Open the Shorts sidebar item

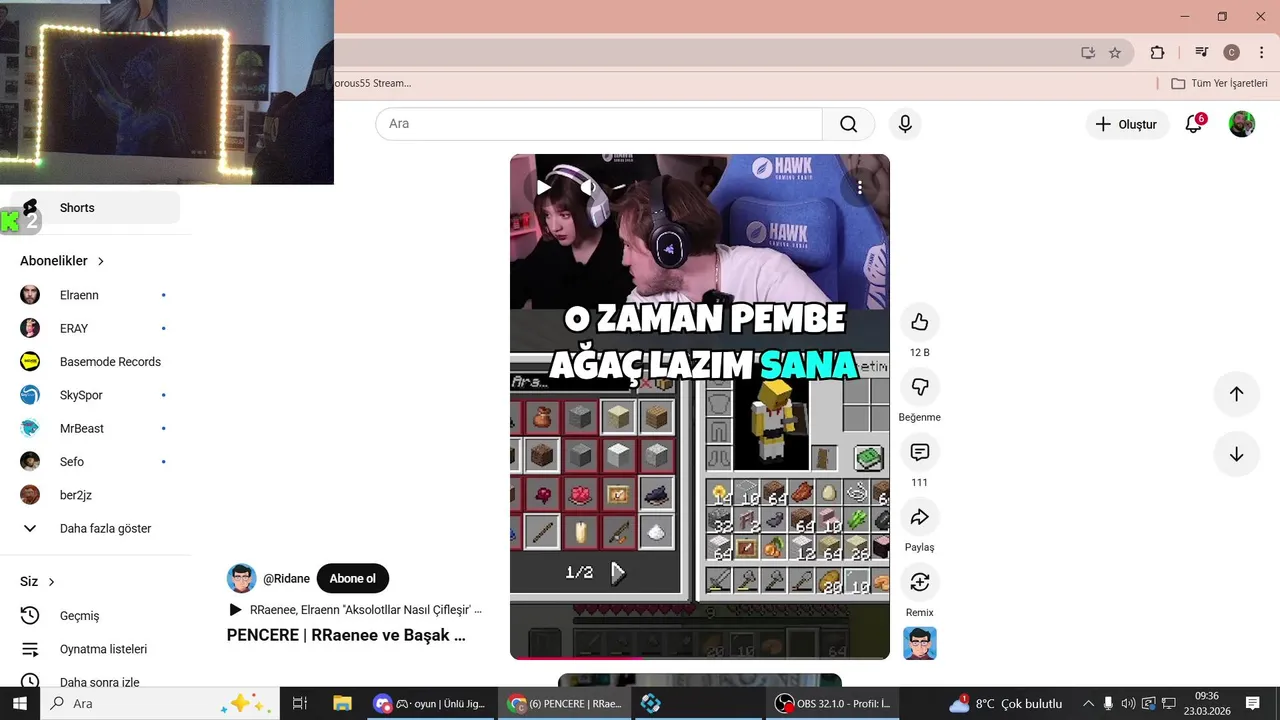pos(96,208)
